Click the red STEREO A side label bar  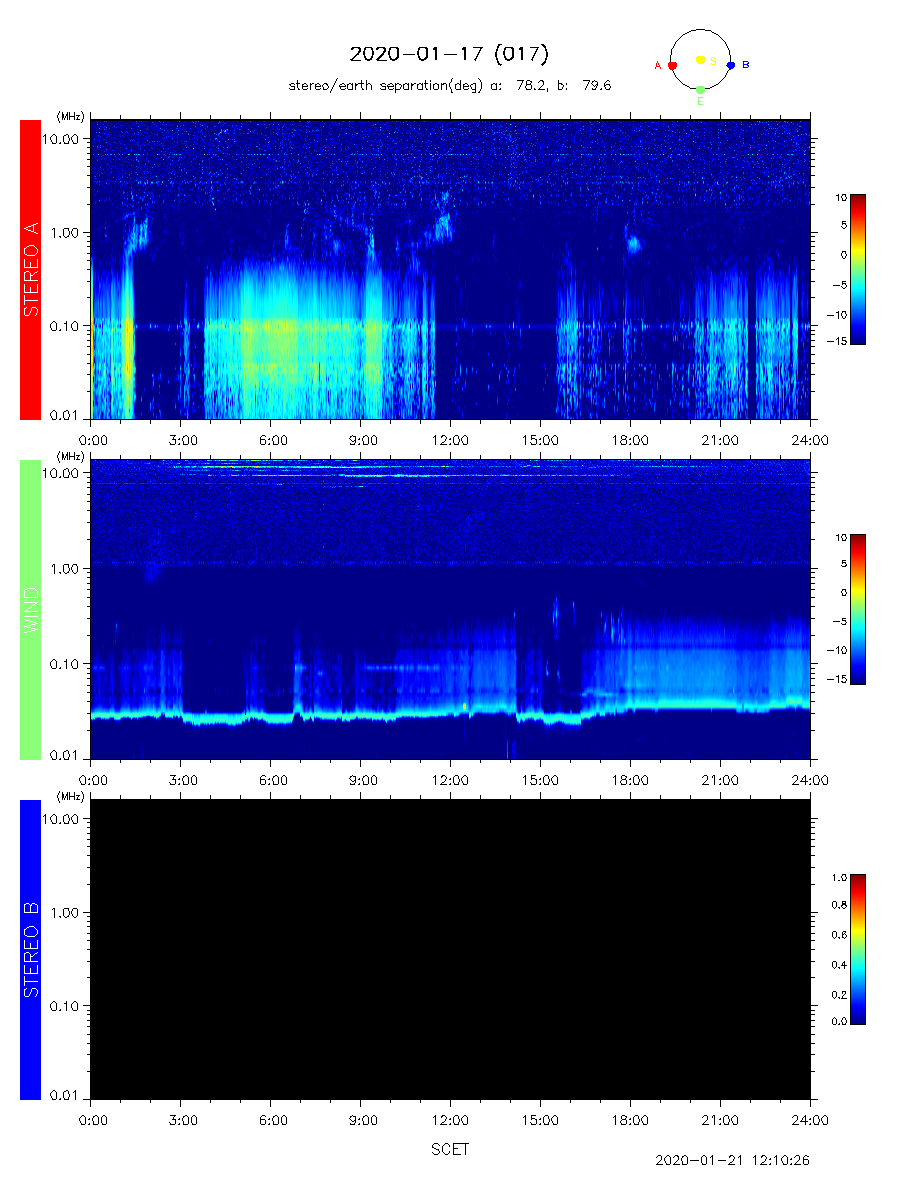click(30, 270)
